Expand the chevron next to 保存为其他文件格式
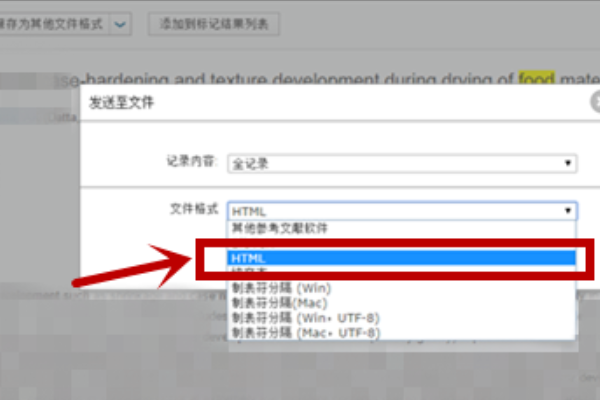The width and height of the screenshot is (600, 400). [121, 24]
